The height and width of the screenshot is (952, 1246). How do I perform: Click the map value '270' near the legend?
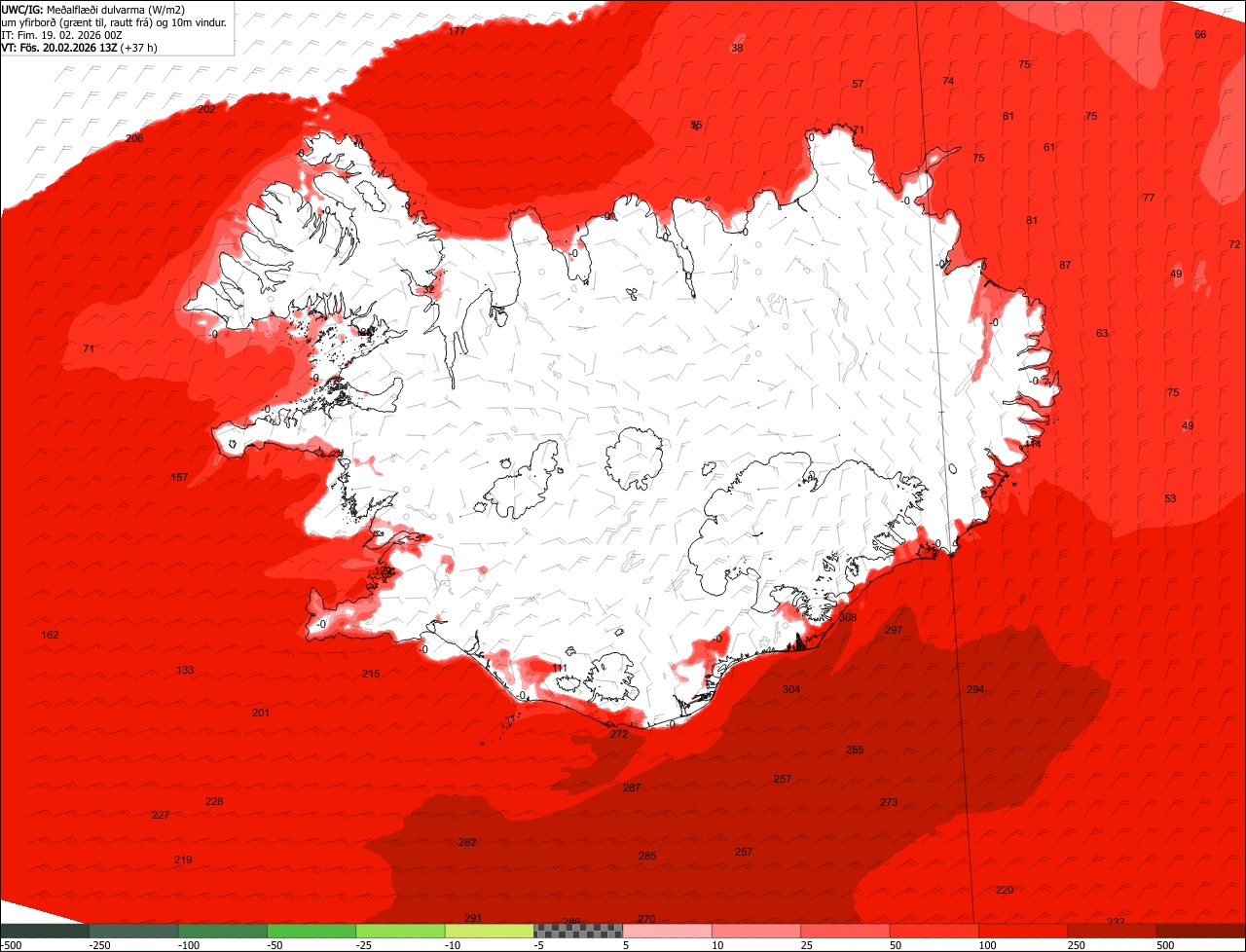646,919
